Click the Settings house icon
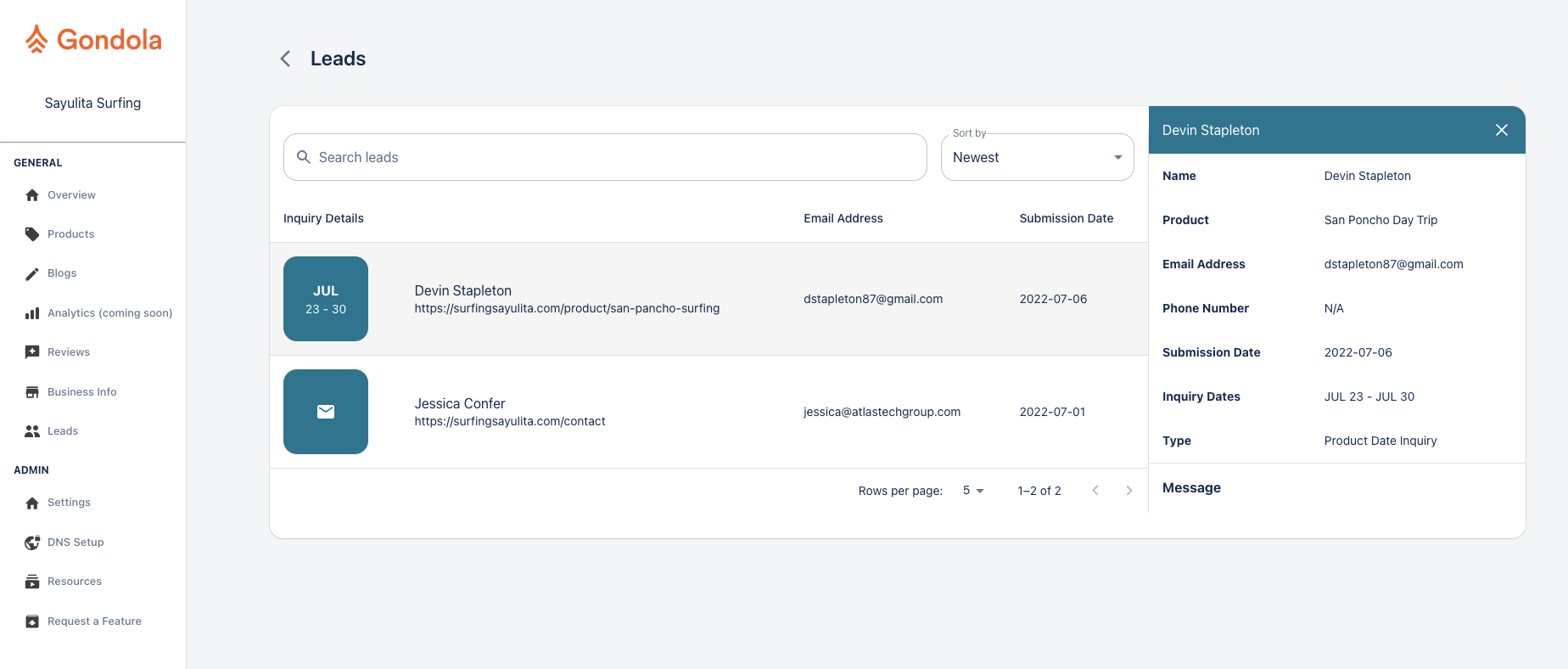 tap(32, 503)
